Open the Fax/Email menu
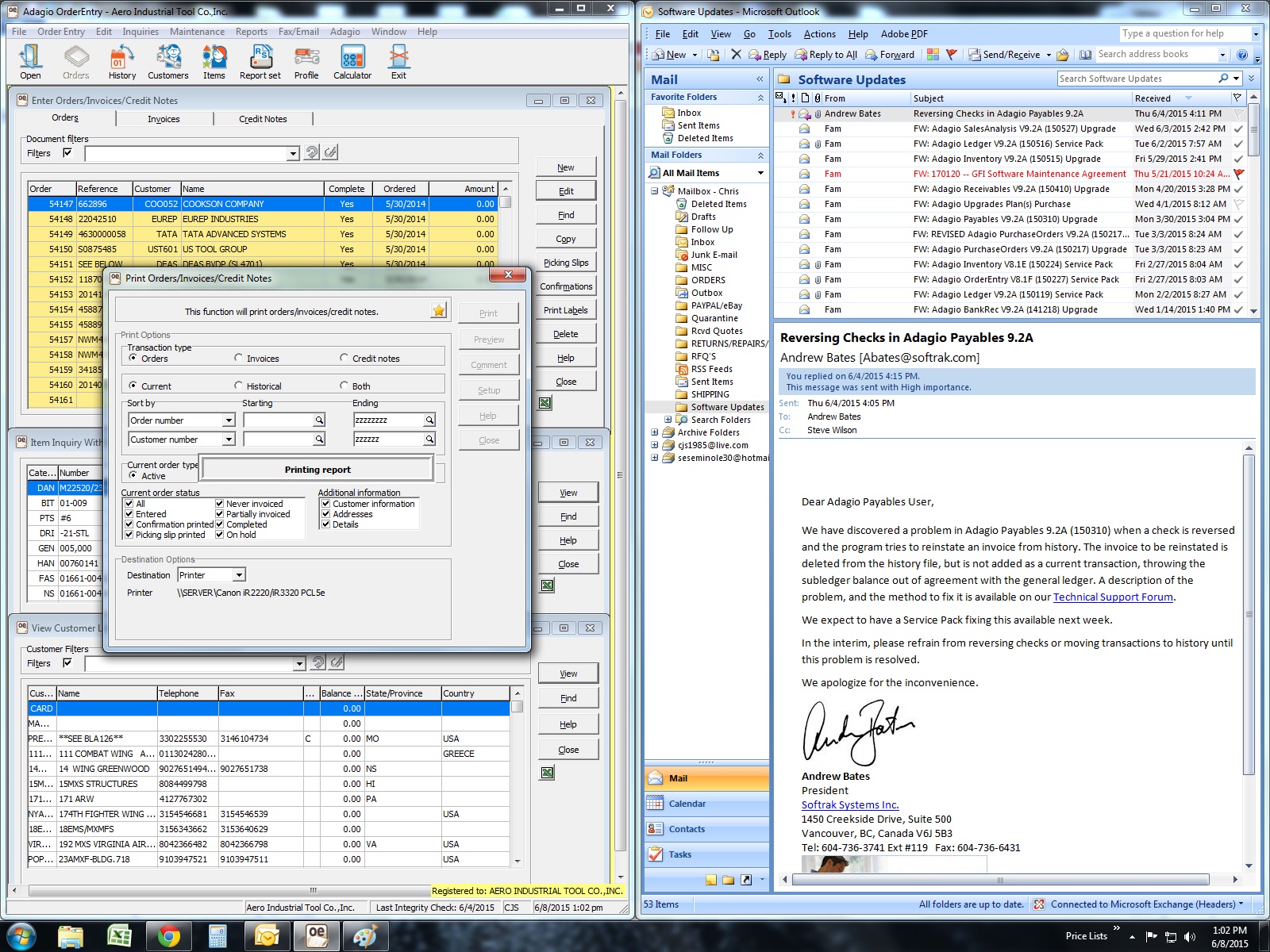This screenshot has width=1270, height=952. coord(298,32)
